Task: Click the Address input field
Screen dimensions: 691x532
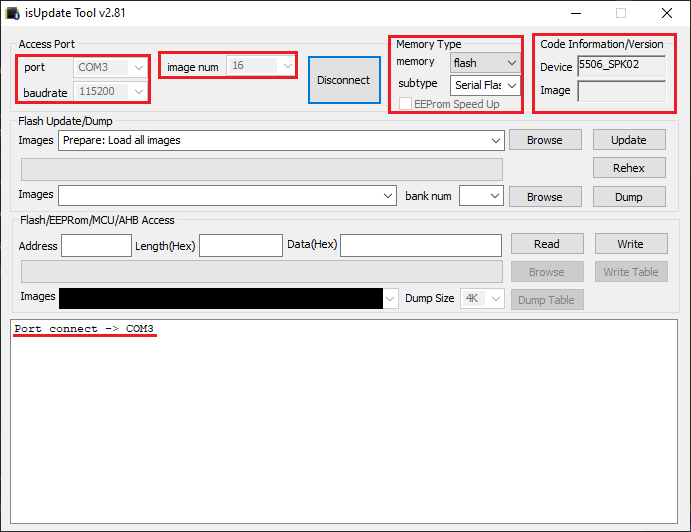Action: pyautogui.click(x=97, y=246)
